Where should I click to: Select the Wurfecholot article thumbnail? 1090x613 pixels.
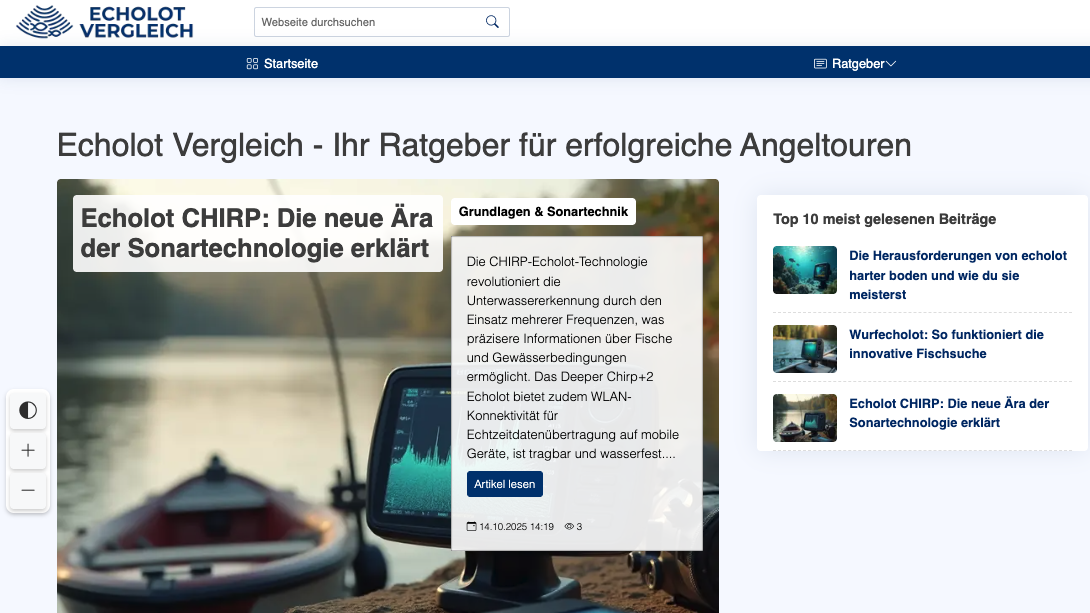(x=805, y=349)
